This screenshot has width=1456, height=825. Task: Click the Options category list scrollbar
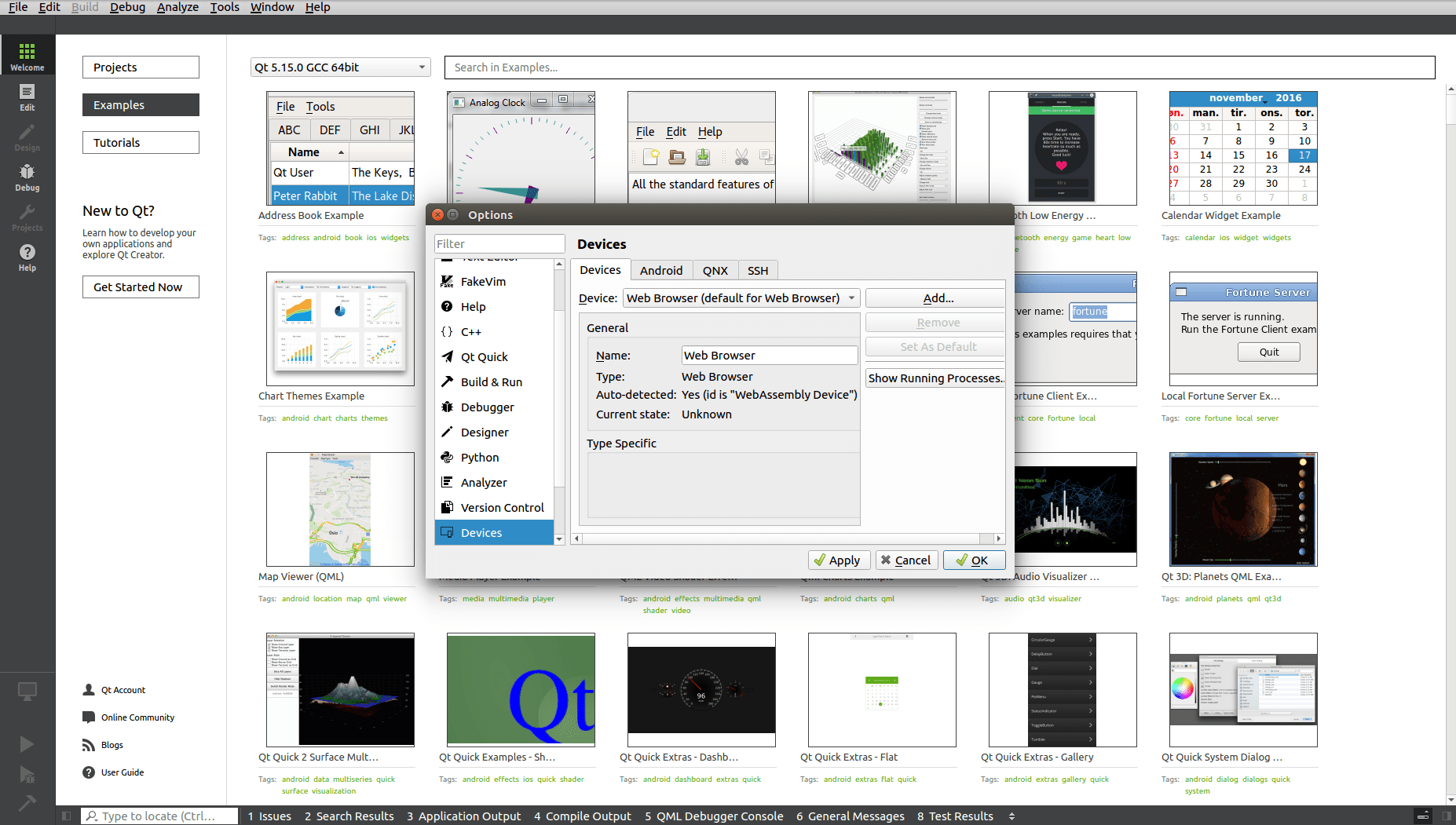(x=559, y=400)
